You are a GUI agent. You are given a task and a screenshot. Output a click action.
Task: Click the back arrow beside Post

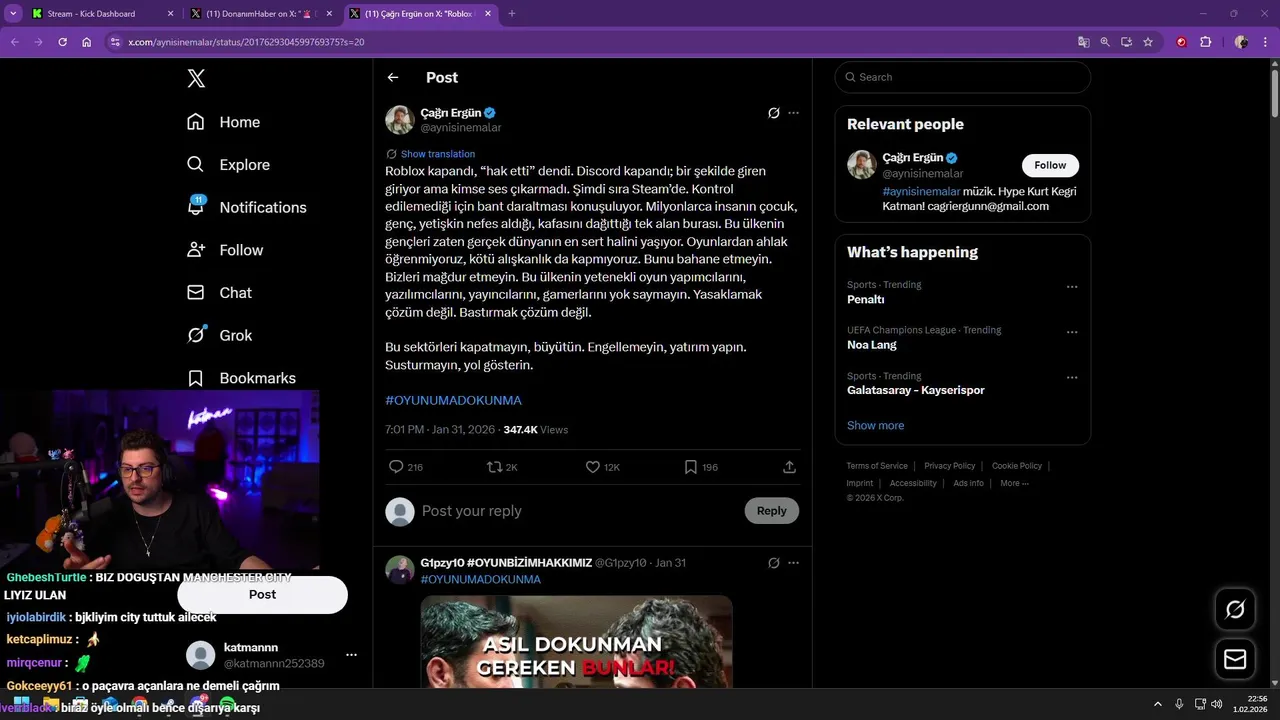[393, 77]
